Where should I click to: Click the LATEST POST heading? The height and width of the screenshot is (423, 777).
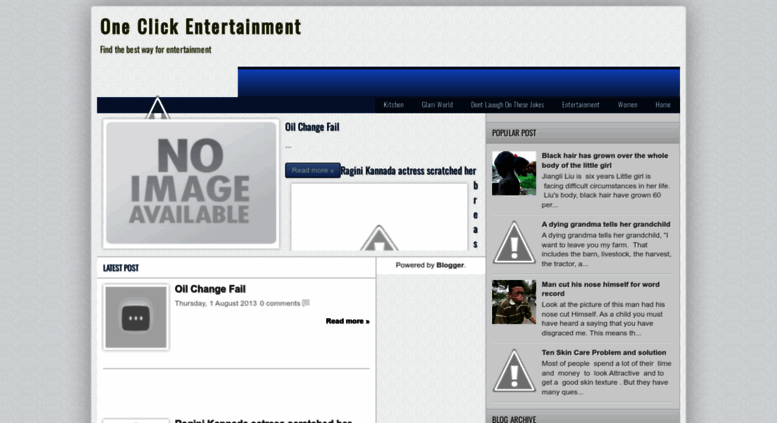121,268
